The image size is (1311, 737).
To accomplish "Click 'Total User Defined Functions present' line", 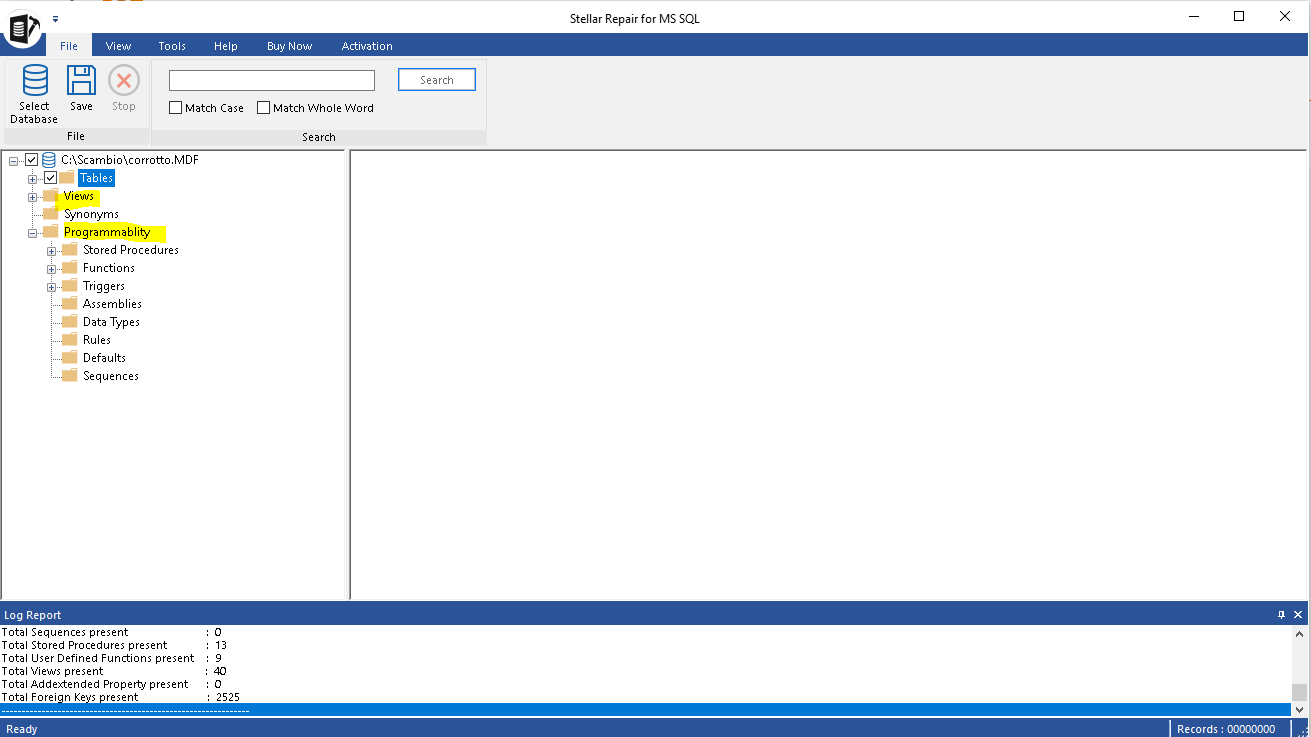I will (x=112, y=658).
